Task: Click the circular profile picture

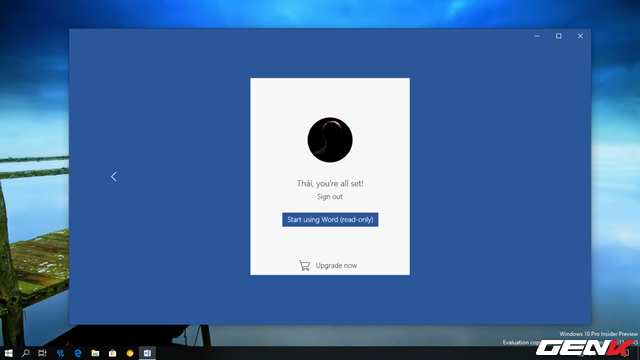Action: tap(330, 140)
